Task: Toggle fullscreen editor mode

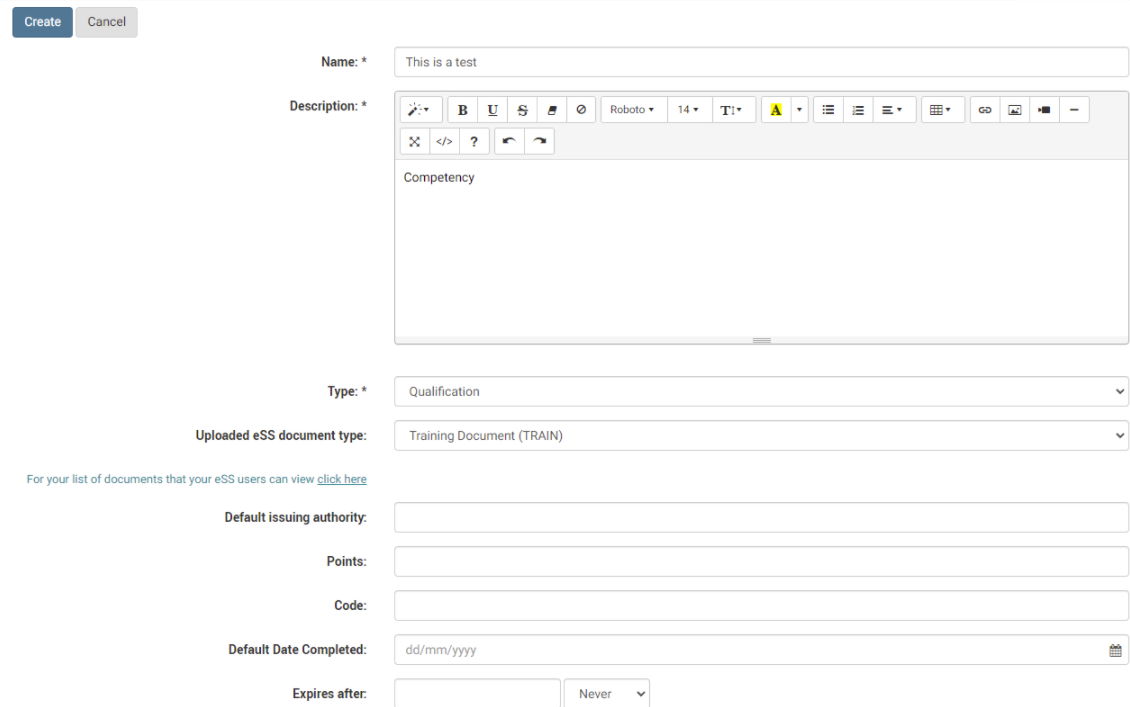Action: (x=414, y=141)
